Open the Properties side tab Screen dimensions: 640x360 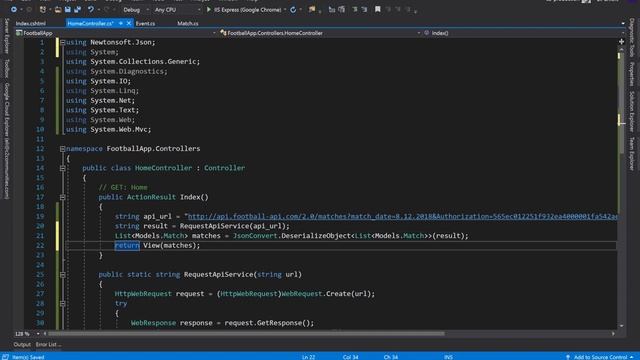point(632,74)
